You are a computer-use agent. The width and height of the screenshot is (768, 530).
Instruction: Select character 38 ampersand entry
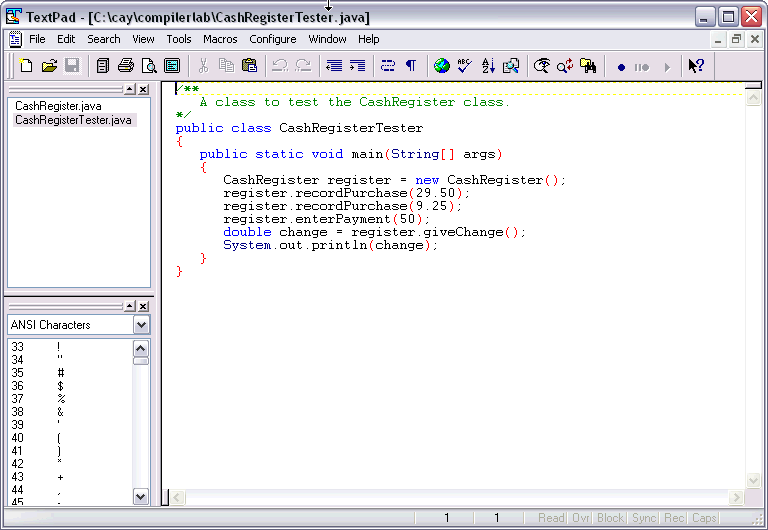coord(69,412)
